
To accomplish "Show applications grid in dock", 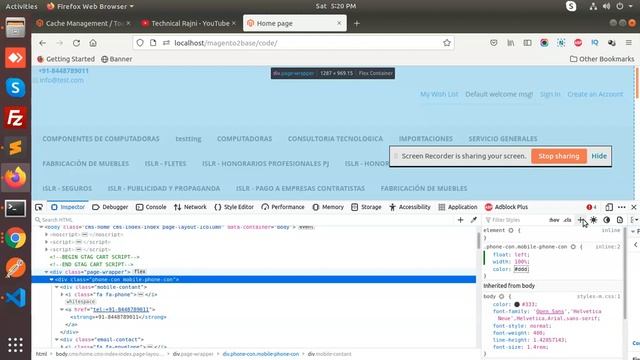I will (16, 345).
